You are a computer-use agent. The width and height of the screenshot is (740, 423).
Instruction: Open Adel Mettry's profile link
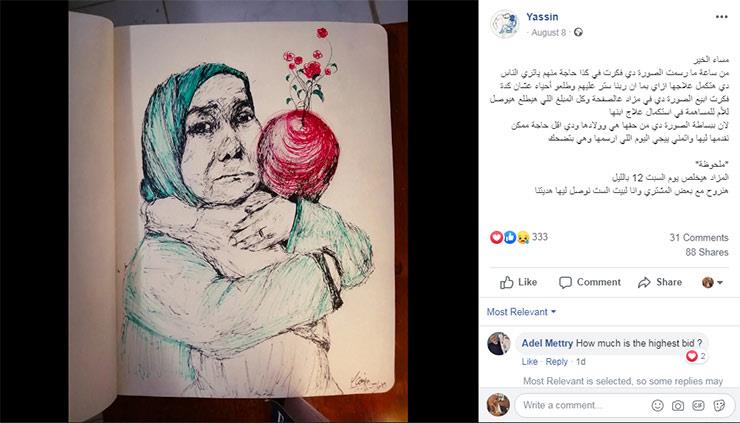pos(547,343)
